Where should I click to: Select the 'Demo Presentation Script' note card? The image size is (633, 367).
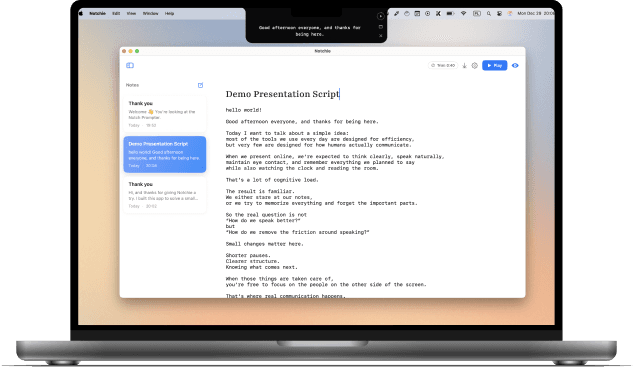[165, 155]
